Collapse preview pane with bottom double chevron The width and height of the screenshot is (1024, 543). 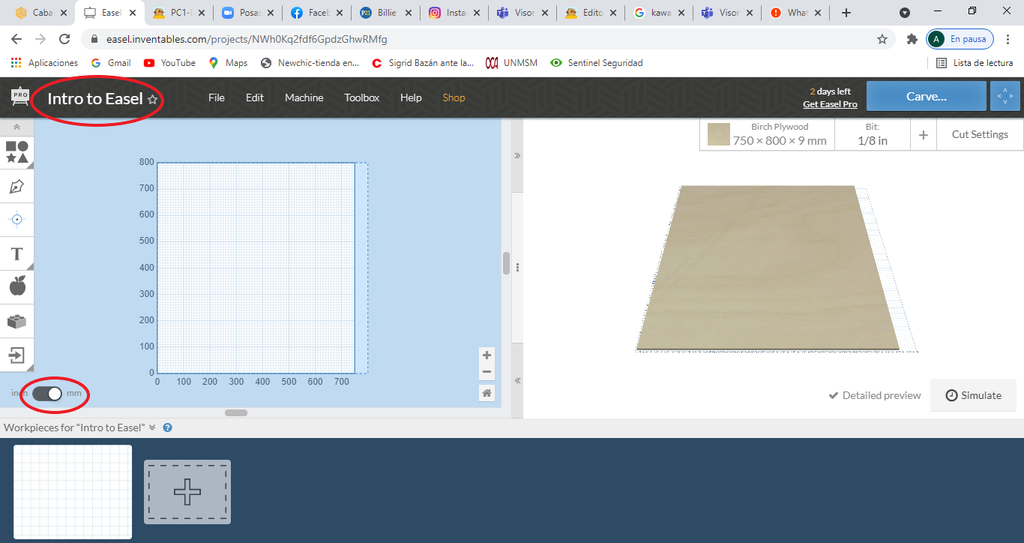[517, 380]
